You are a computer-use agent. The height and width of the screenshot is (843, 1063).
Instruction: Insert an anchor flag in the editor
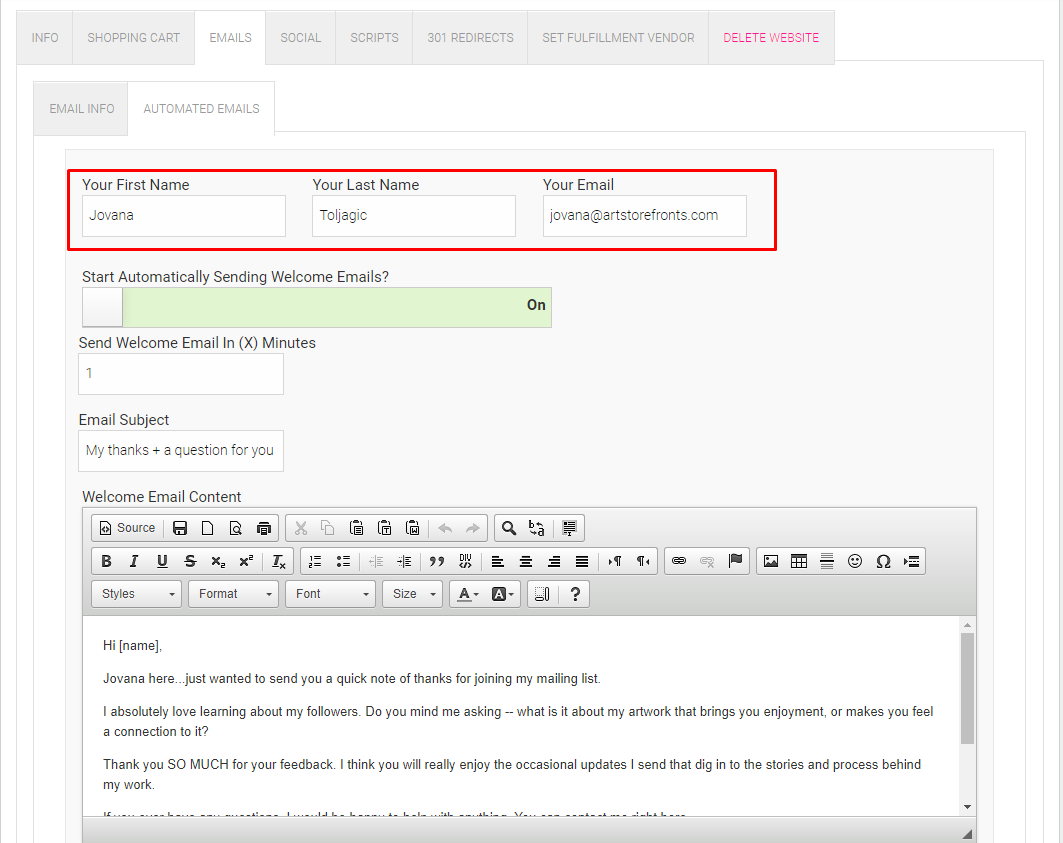[x=734, y=560]
